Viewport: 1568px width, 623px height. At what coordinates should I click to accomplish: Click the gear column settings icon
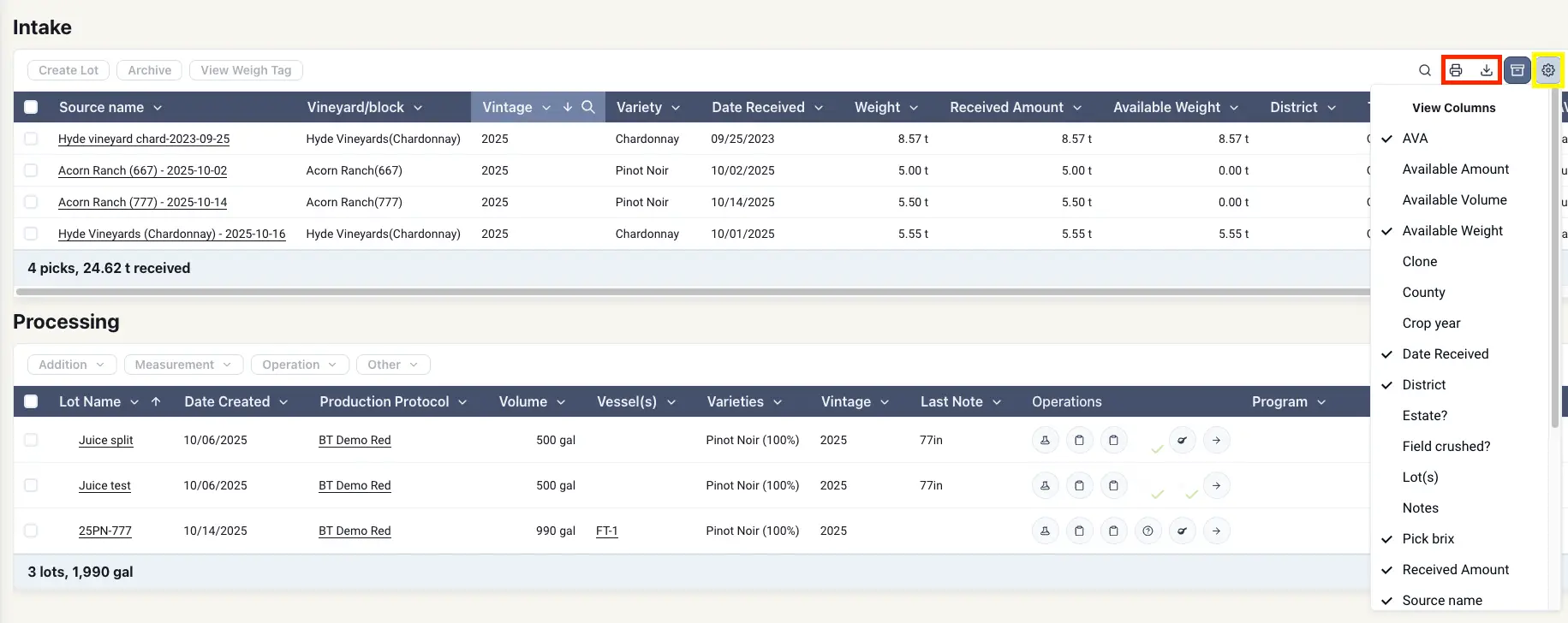click(1548, 70)
